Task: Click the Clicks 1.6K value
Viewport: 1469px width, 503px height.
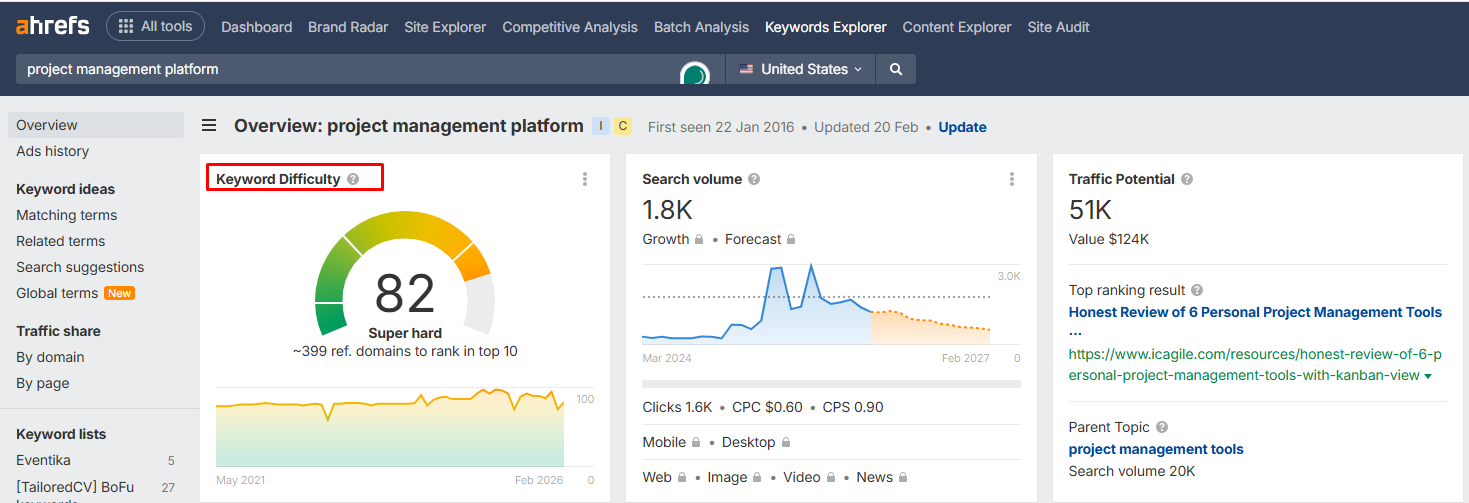Action: (677, 407)
